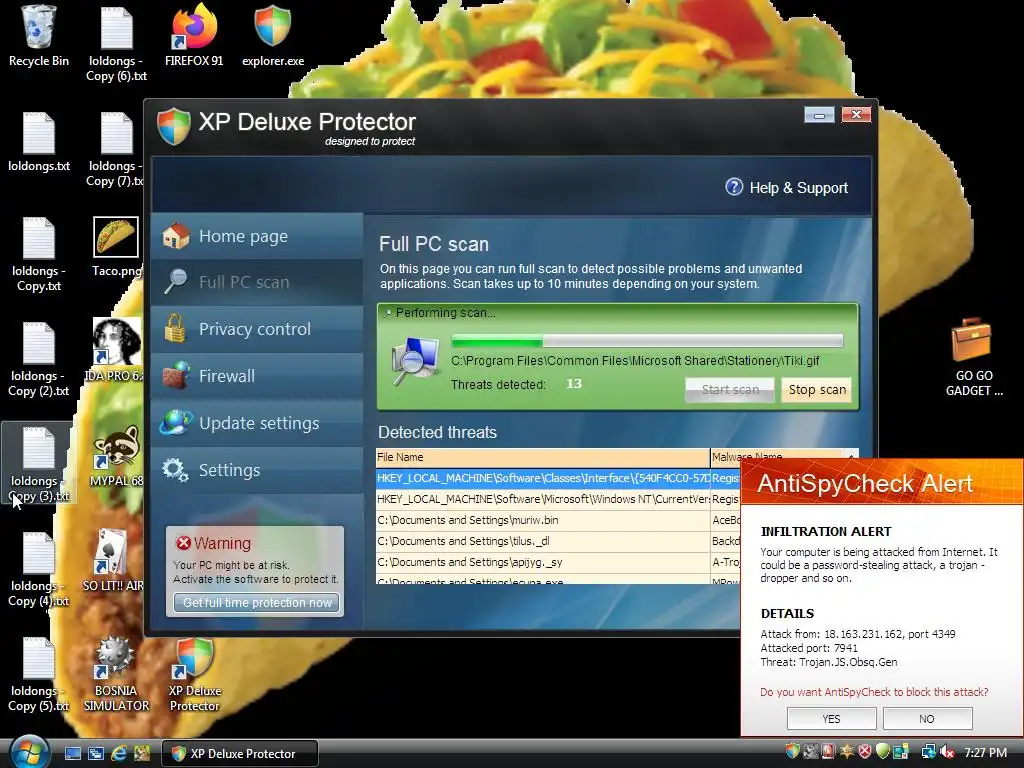Click the 7:27 PM system clock
The image size is (1024, 768).
point(985,753)
